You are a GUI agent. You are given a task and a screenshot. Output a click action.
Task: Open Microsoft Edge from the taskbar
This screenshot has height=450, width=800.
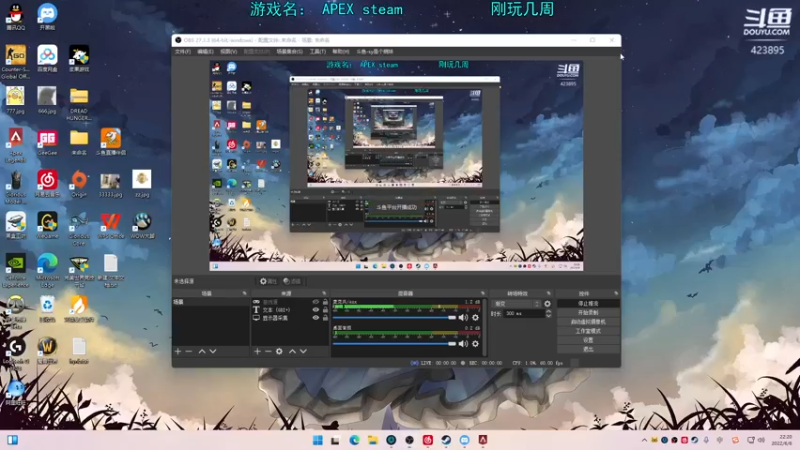pyautogui.click(x=354, y=440)
